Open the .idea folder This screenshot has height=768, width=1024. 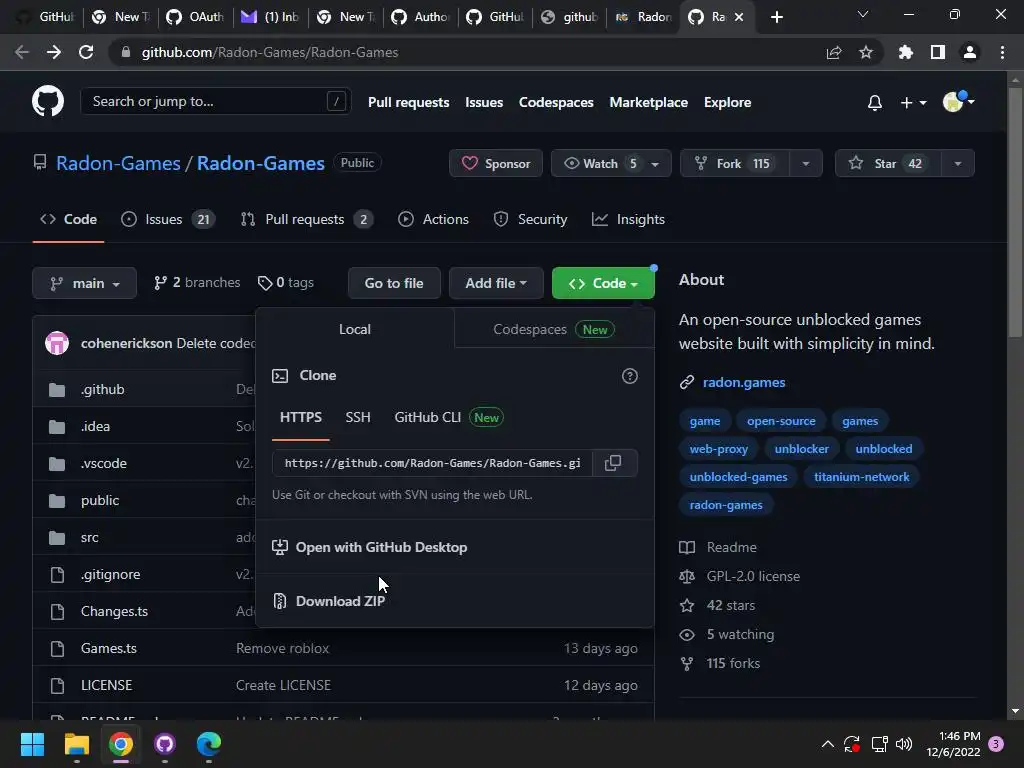coord(95,426)
